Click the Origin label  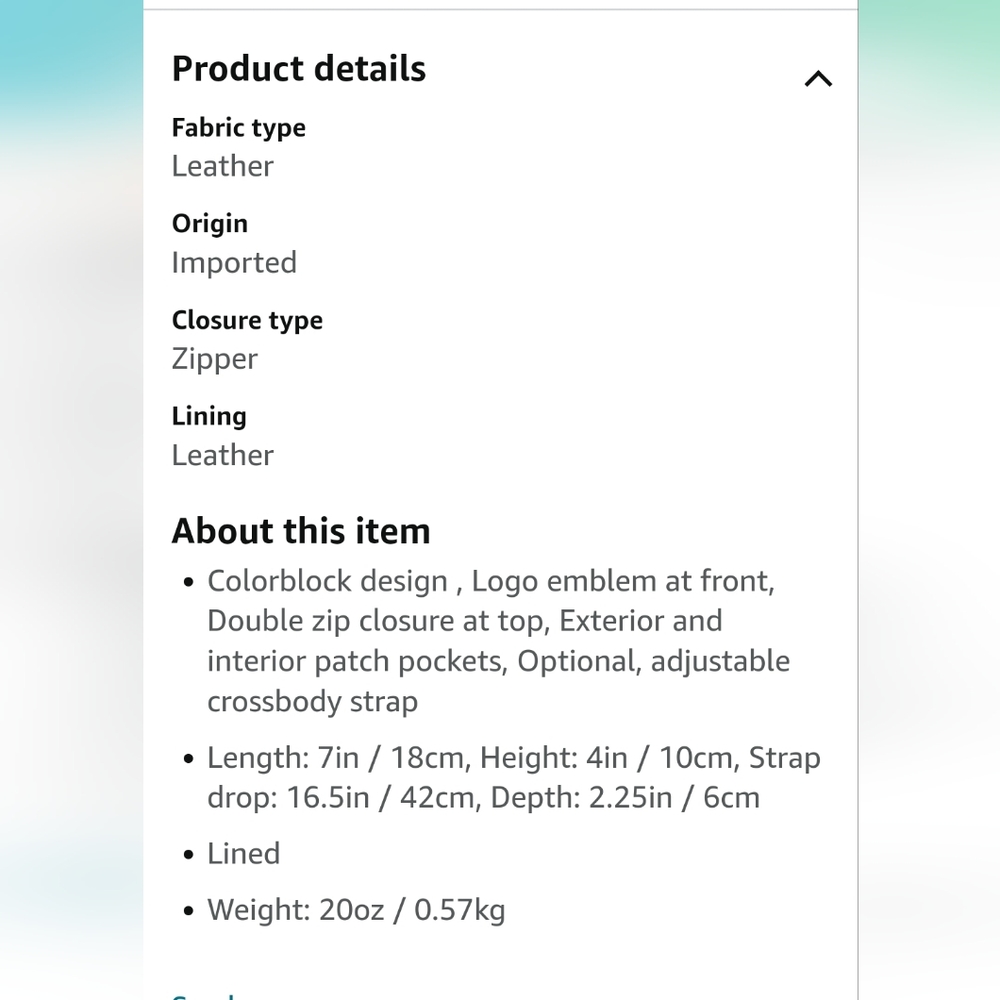click(x=210, y=224)
